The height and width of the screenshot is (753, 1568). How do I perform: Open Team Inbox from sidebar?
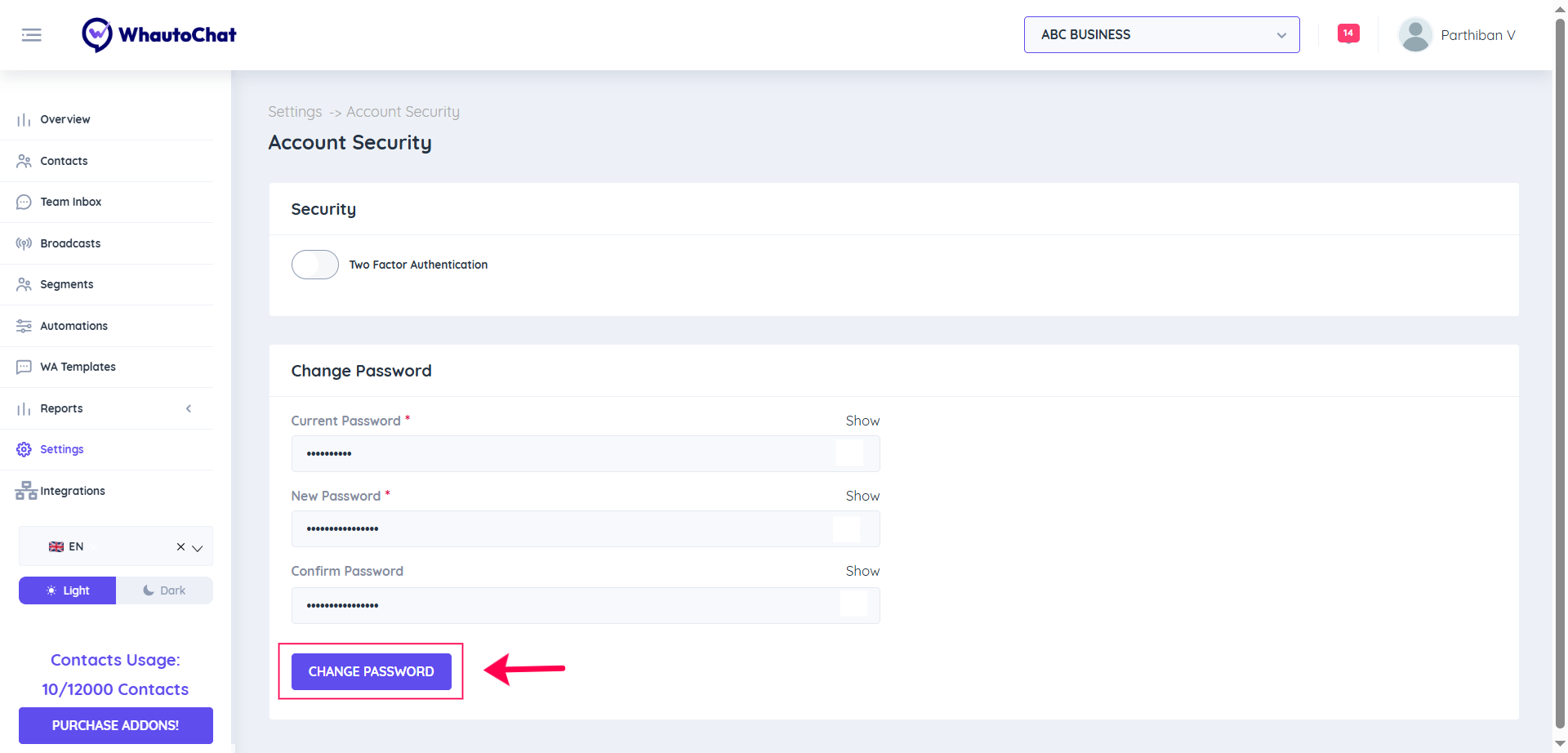point(70,202)
